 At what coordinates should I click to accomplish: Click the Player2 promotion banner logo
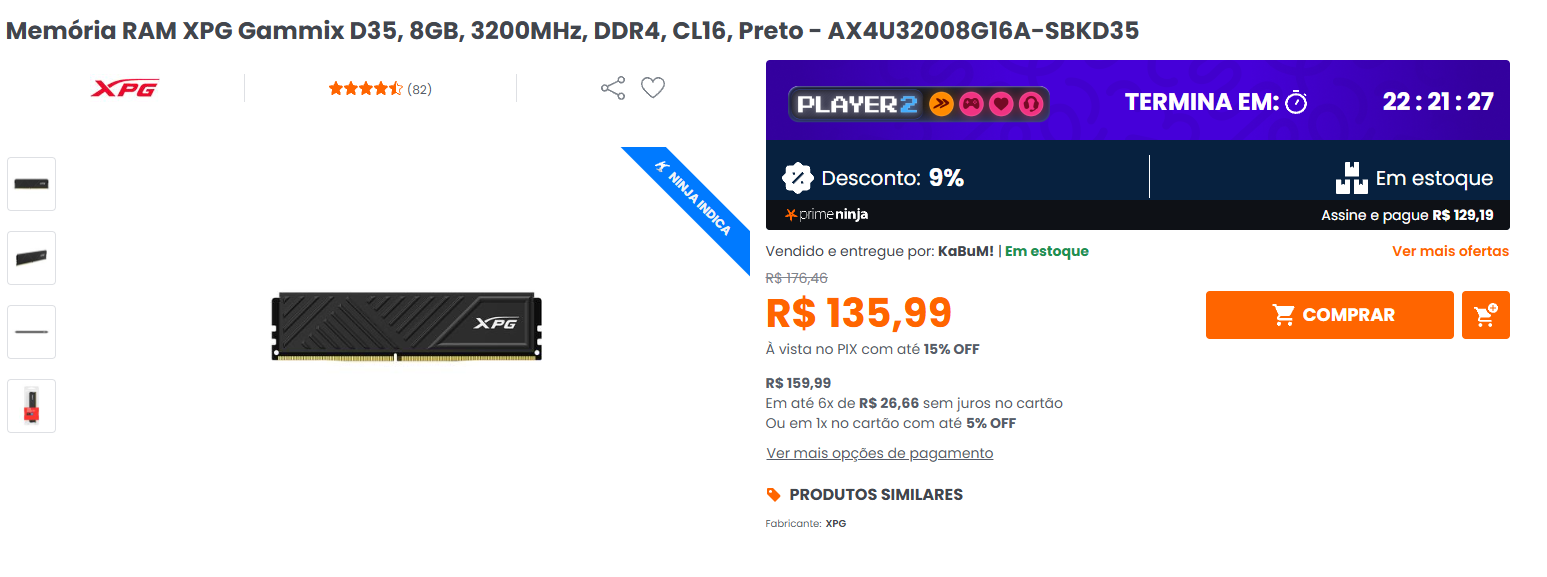coord(918,104)
